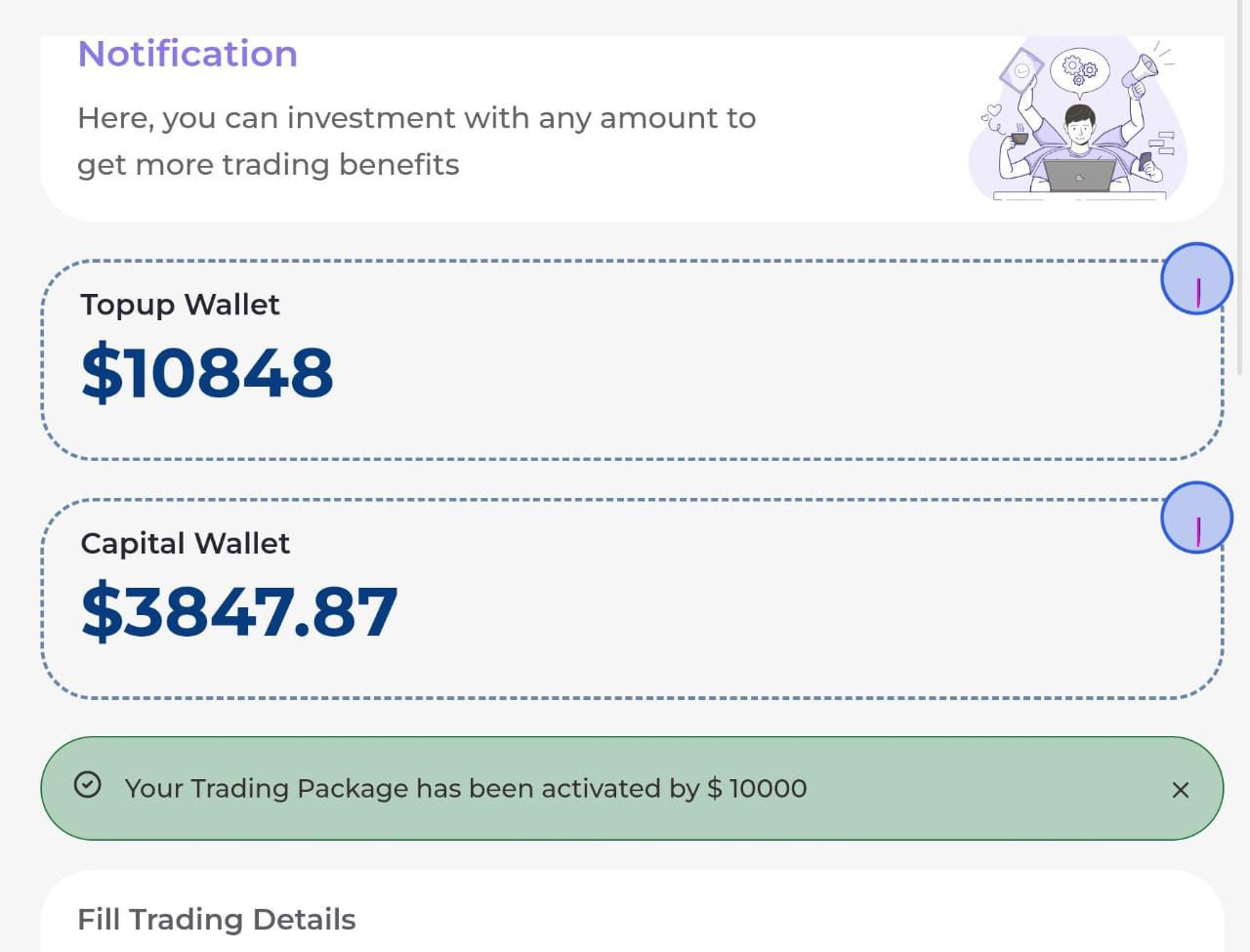Click the Capital Wallet circular badge icon
Viewport: 1250px width, 952px height.
tap(1196, 518)
